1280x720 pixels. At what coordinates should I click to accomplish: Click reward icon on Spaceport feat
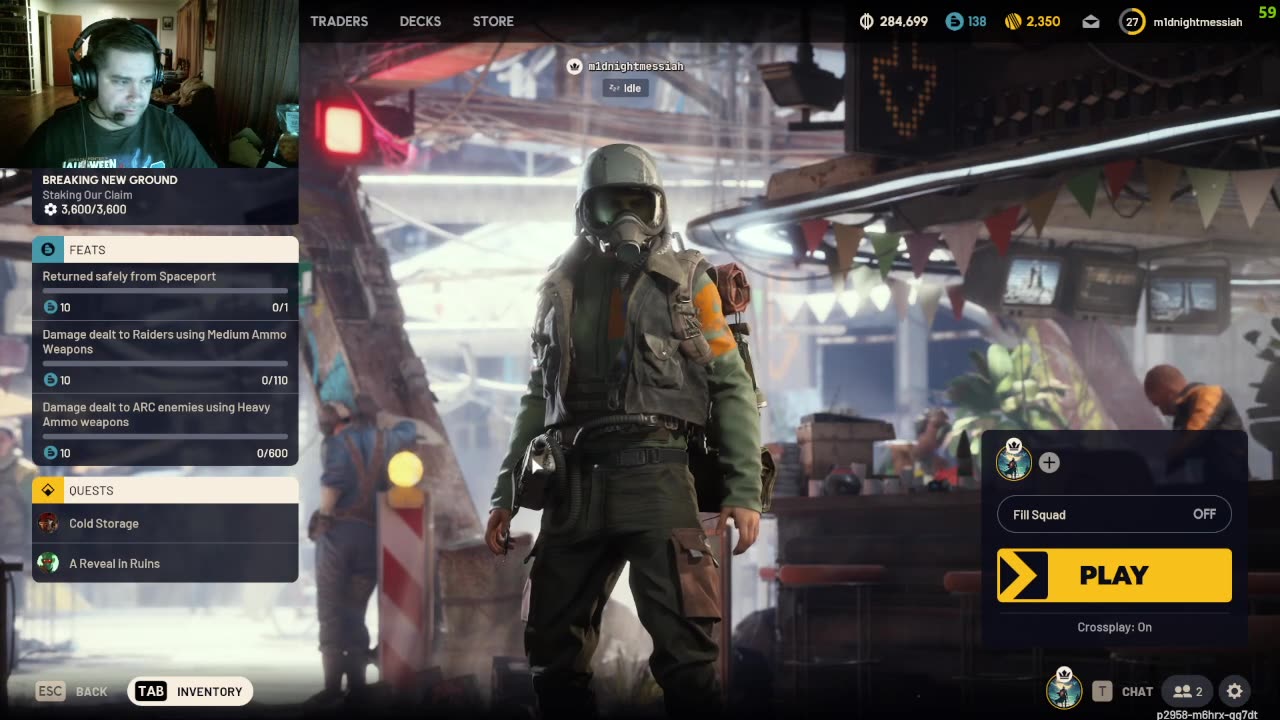point(50,307)
